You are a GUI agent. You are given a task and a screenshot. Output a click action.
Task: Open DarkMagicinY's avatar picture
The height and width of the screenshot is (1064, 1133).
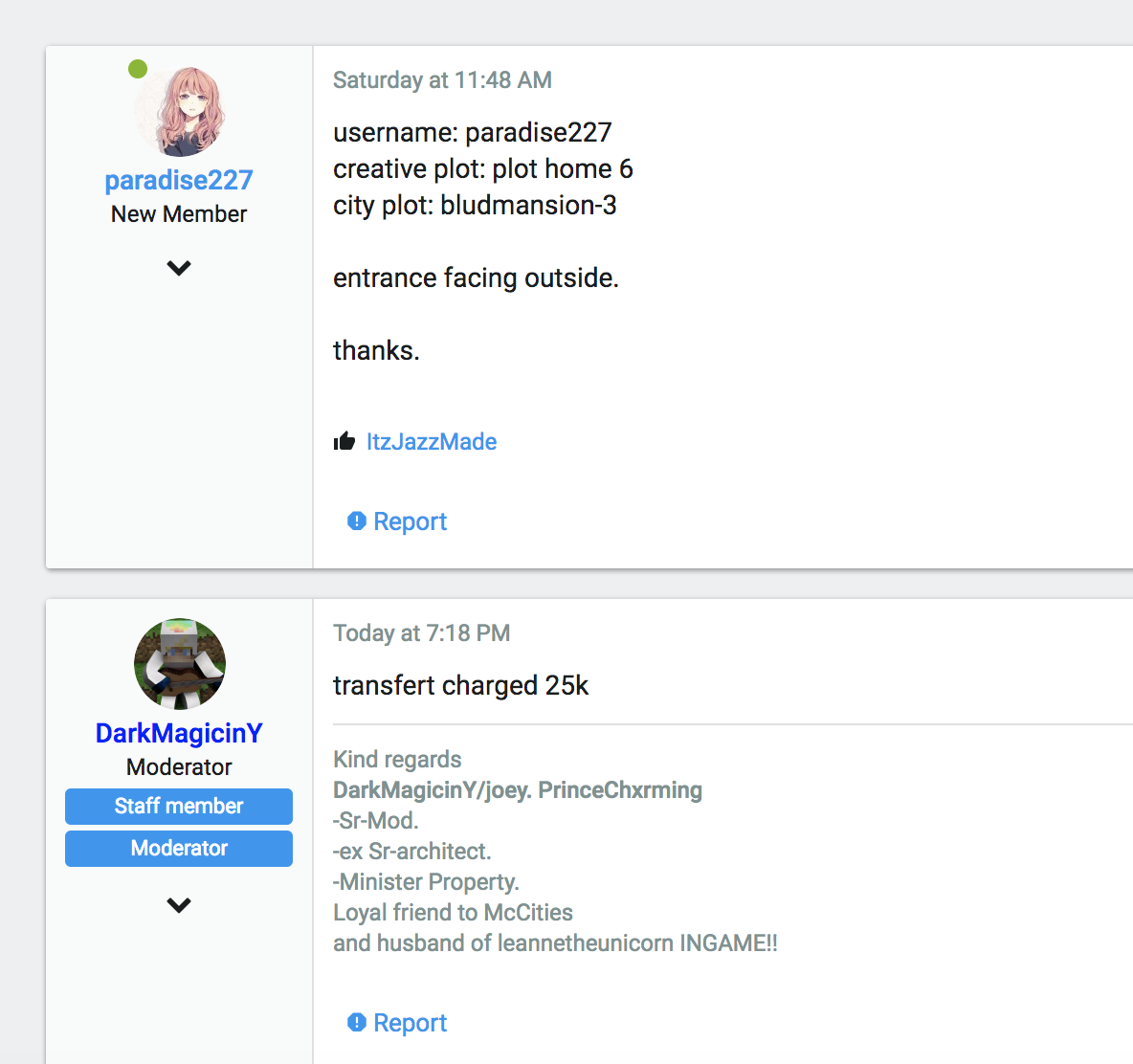tap(179, 664)
